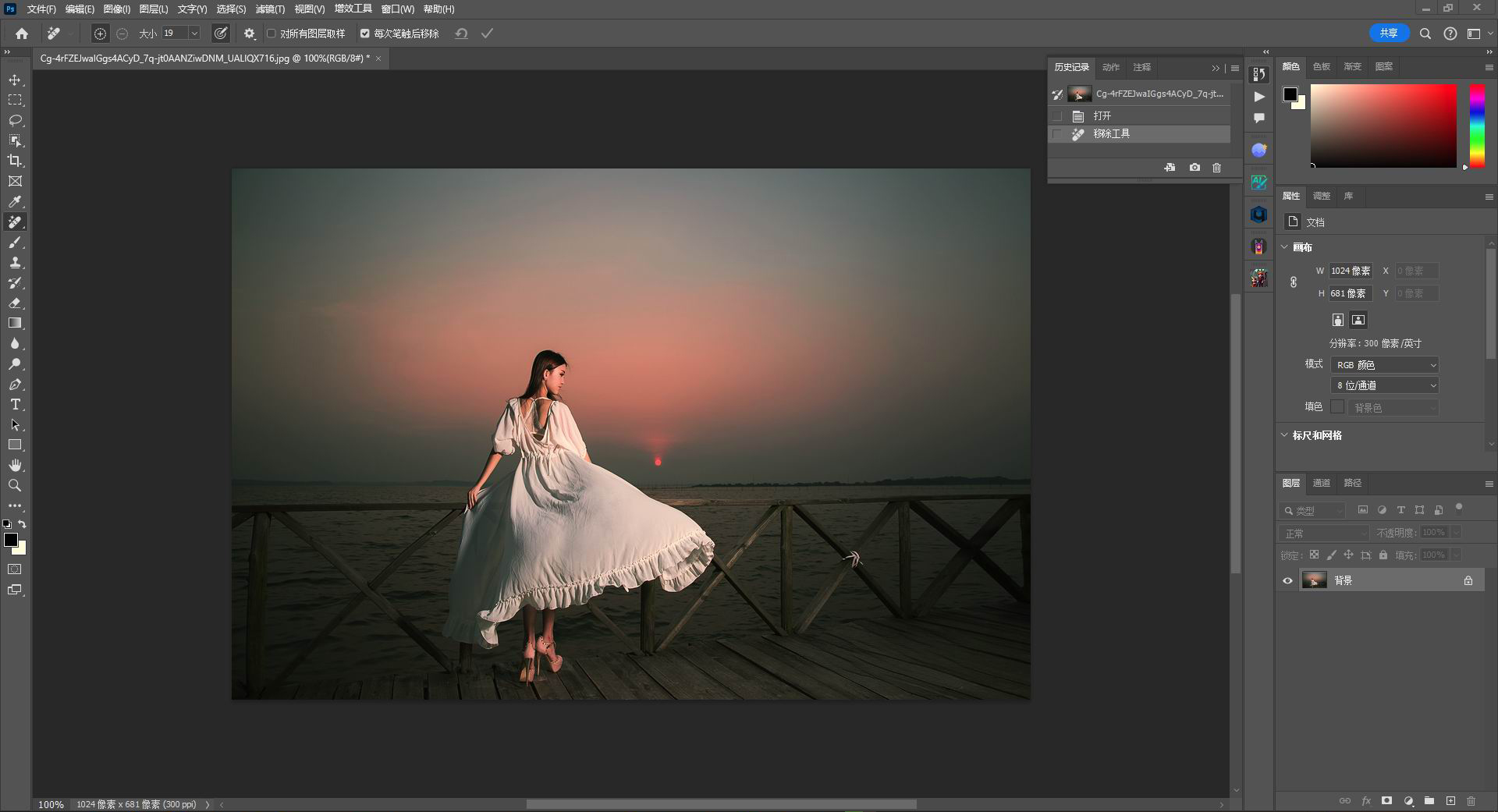Viewport: 1498px width, 812px height.
Task: Select the Lasso tool
Action: (15, 120)
